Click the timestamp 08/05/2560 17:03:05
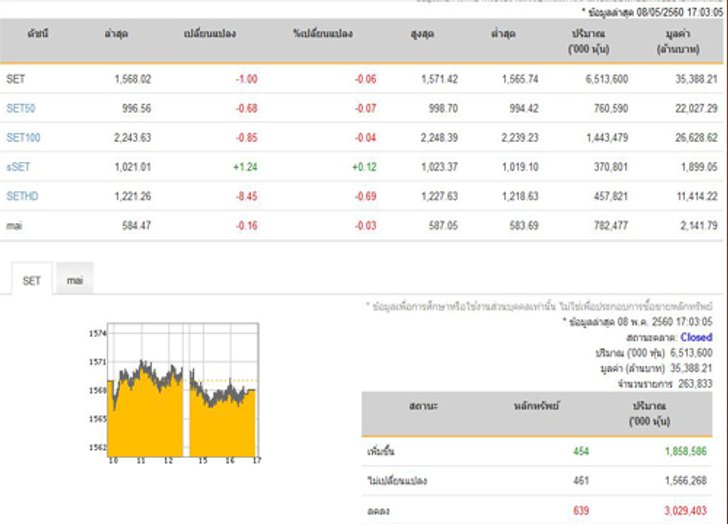Screen dimensions: 728x524 [680, 13]
